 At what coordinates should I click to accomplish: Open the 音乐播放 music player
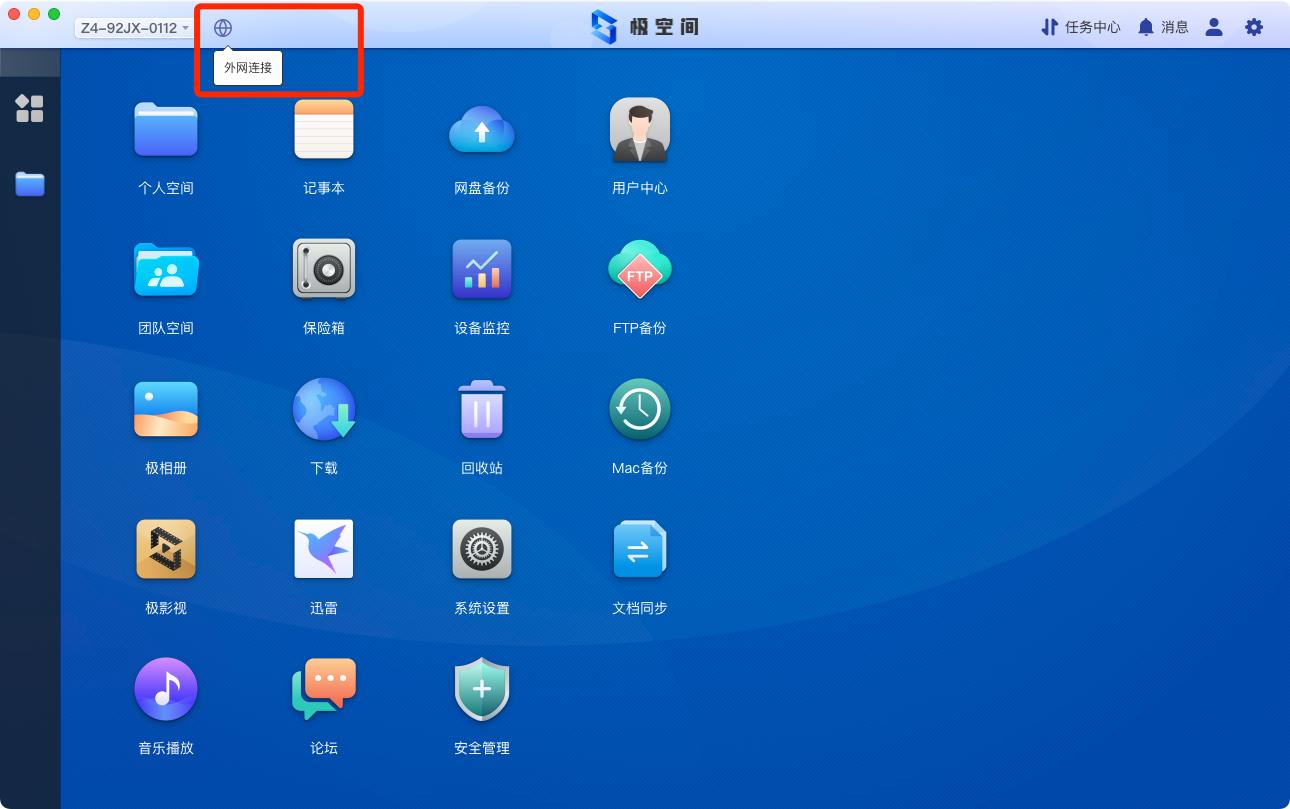[x=166, y=689]
